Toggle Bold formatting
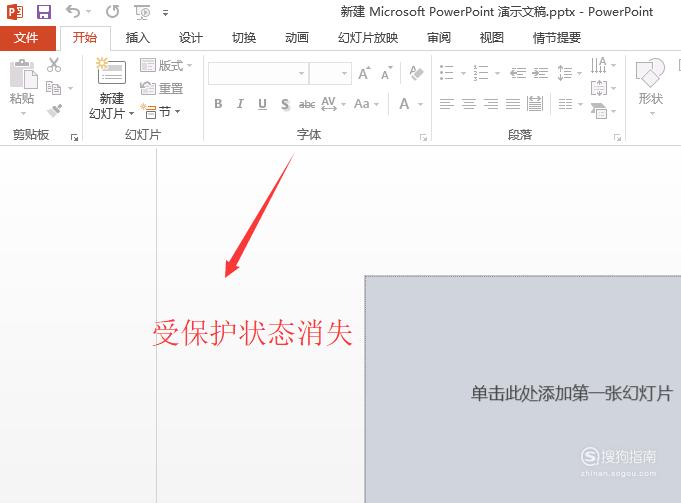 pos(218,104)
